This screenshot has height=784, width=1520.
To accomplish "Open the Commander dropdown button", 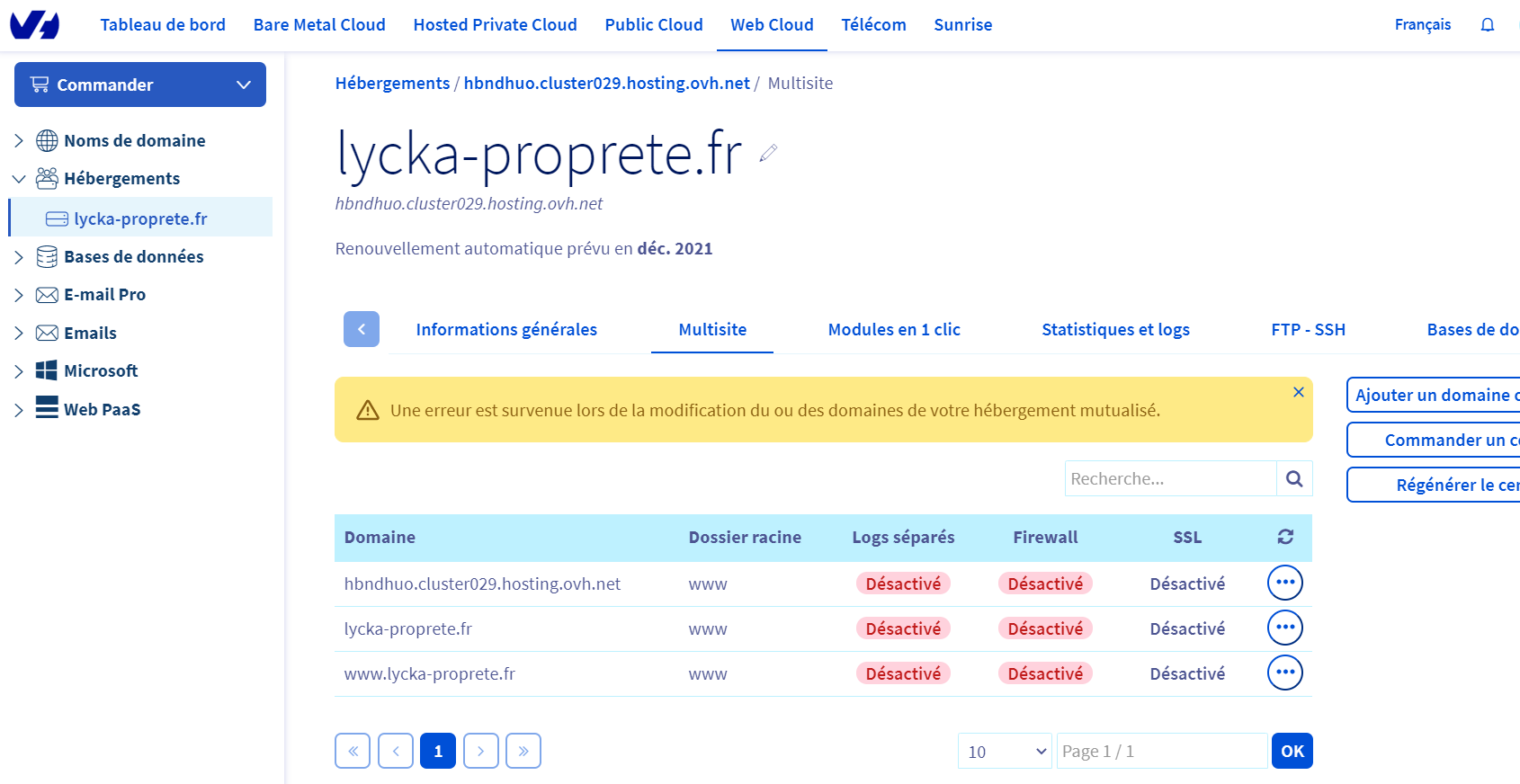I will point(140,85).
